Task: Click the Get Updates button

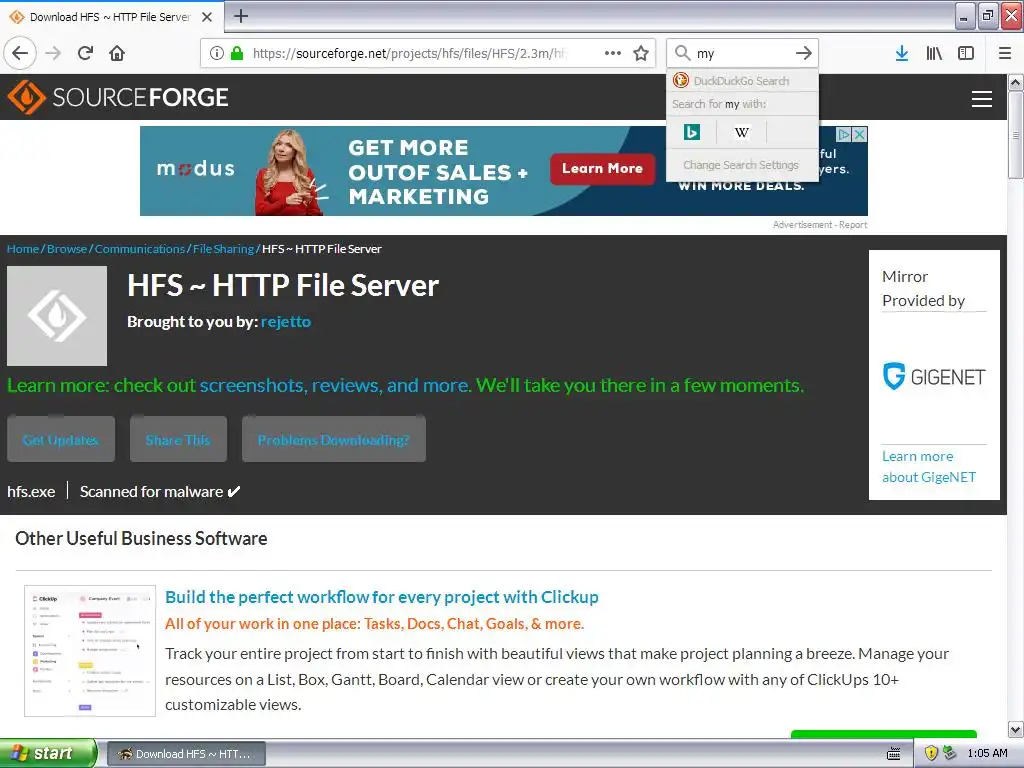Action: tap(61, 440)
